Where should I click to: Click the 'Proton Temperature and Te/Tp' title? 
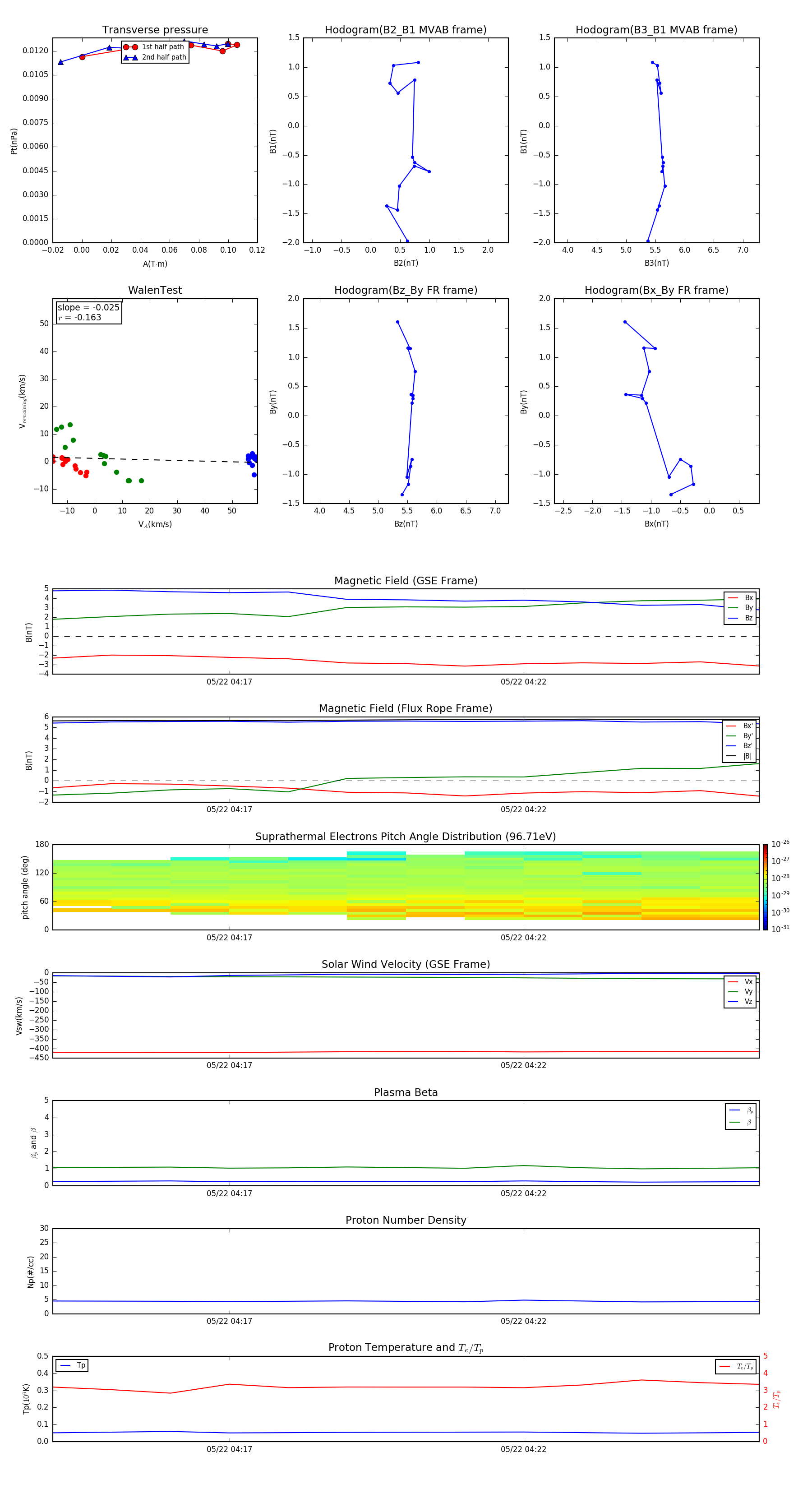[x=406, y=1348]
